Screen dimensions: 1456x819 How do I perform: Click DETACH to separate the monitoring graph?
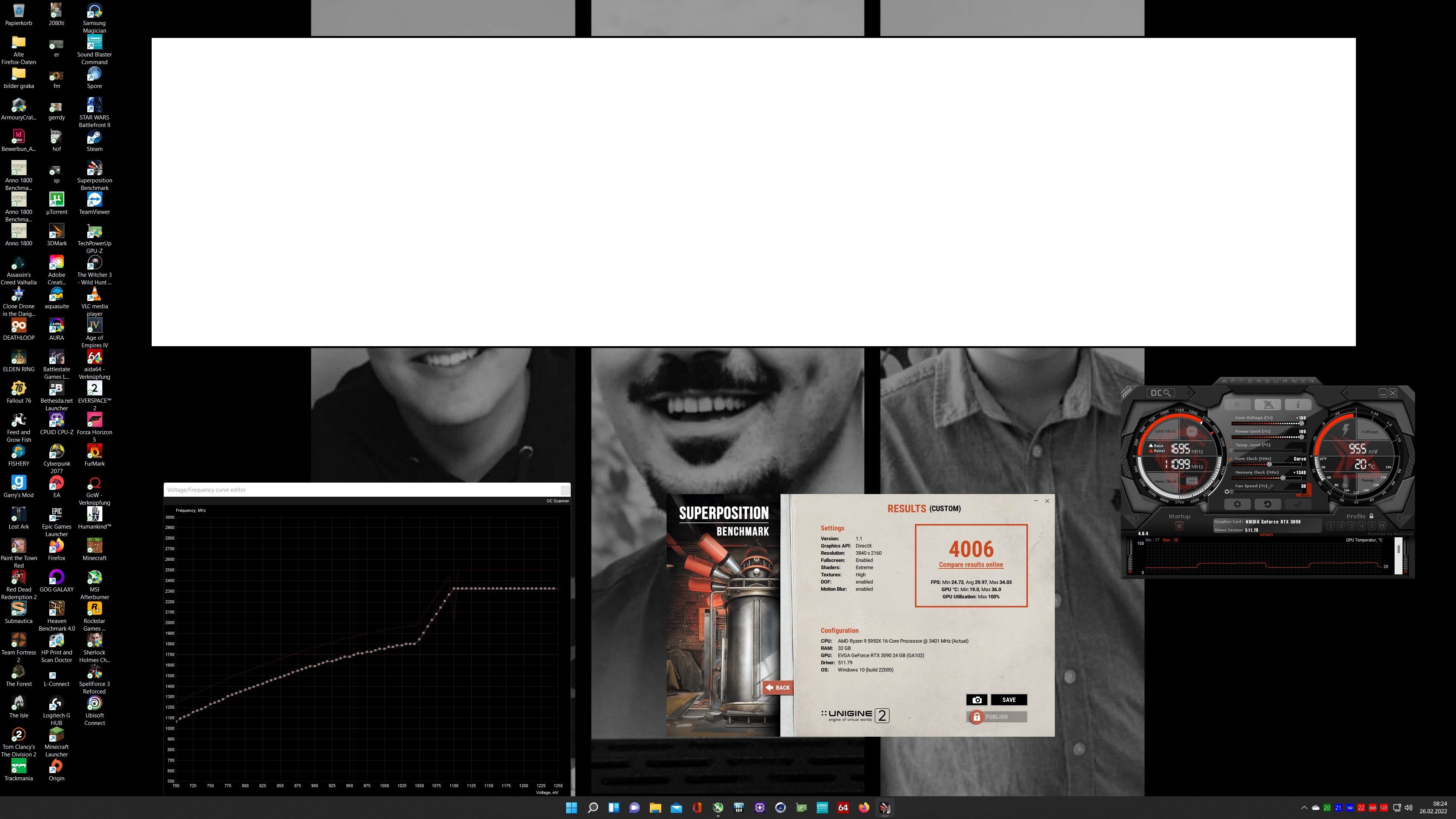point(1266,535)
